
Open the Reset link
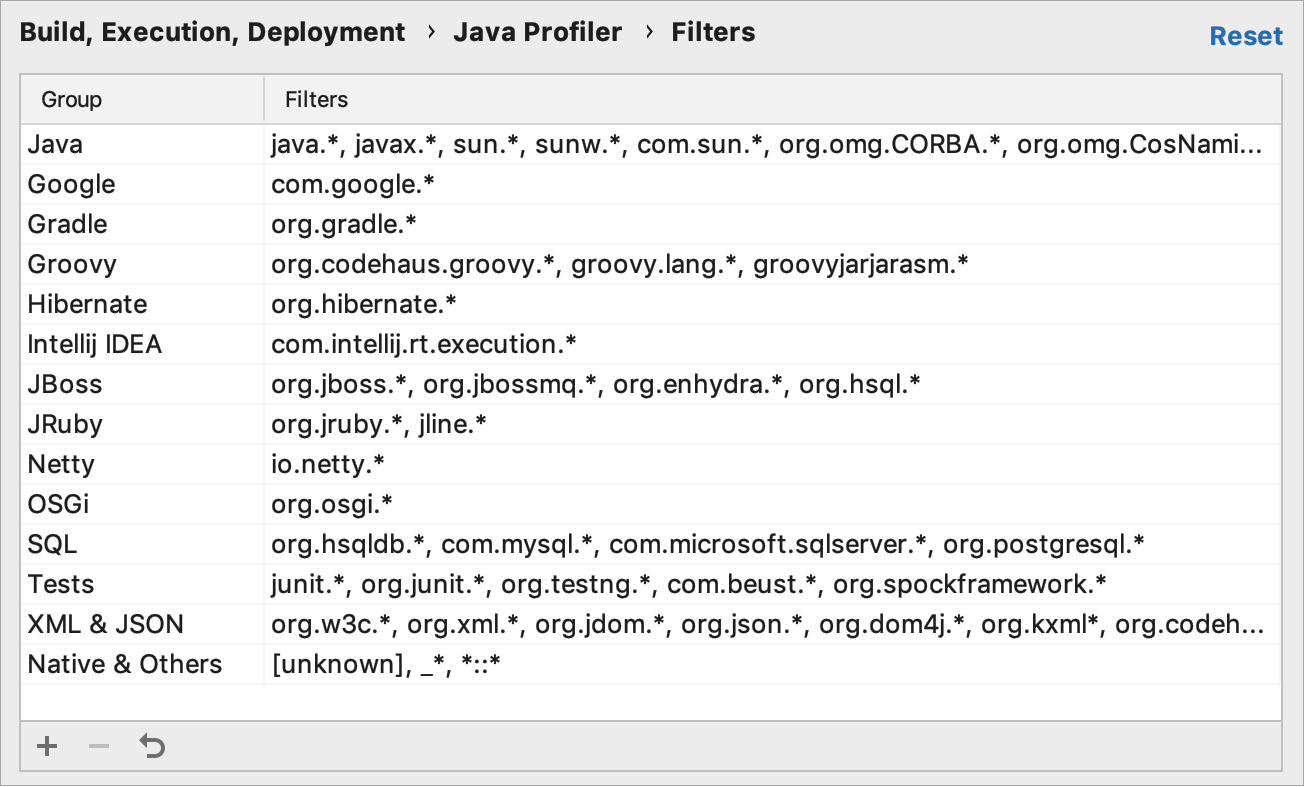[x=1246, y=35]
